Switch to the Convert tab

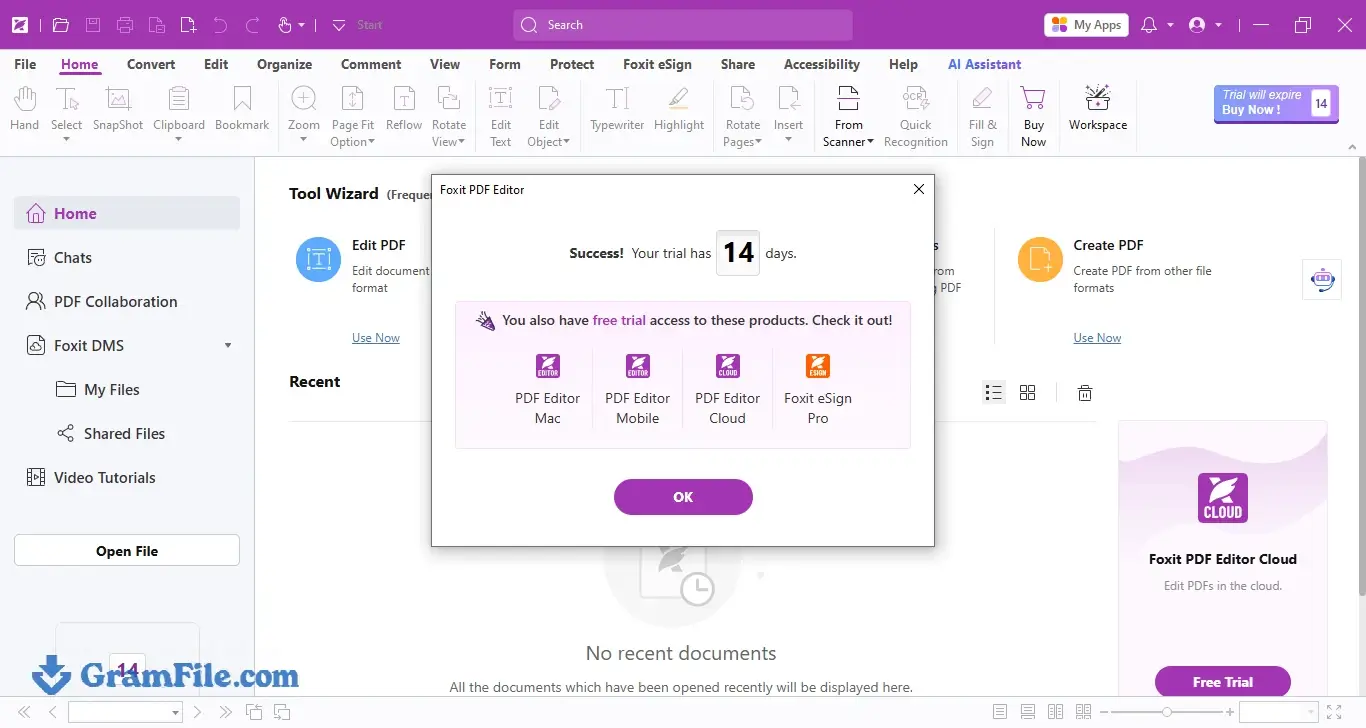(151, 64)
